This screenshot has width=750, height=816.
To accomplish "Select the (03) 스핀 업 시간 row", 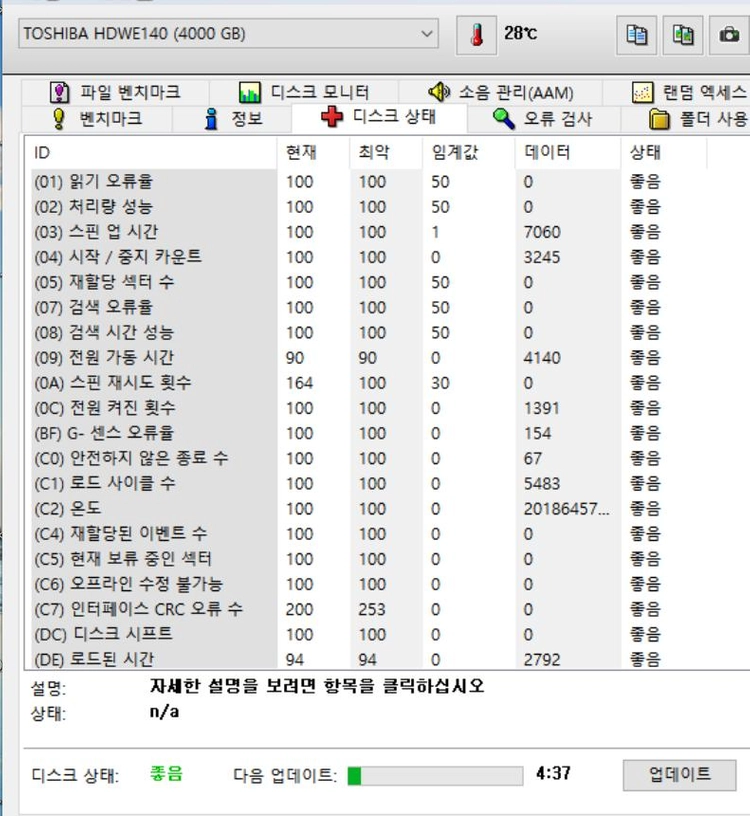I will pos(388,232).
